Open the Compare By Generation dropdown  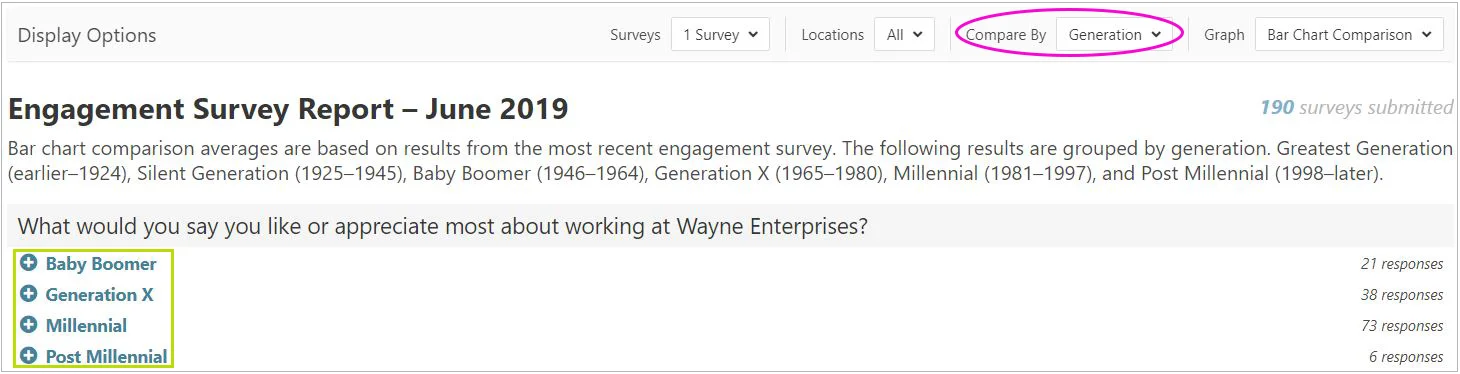tap(1114, 34)
